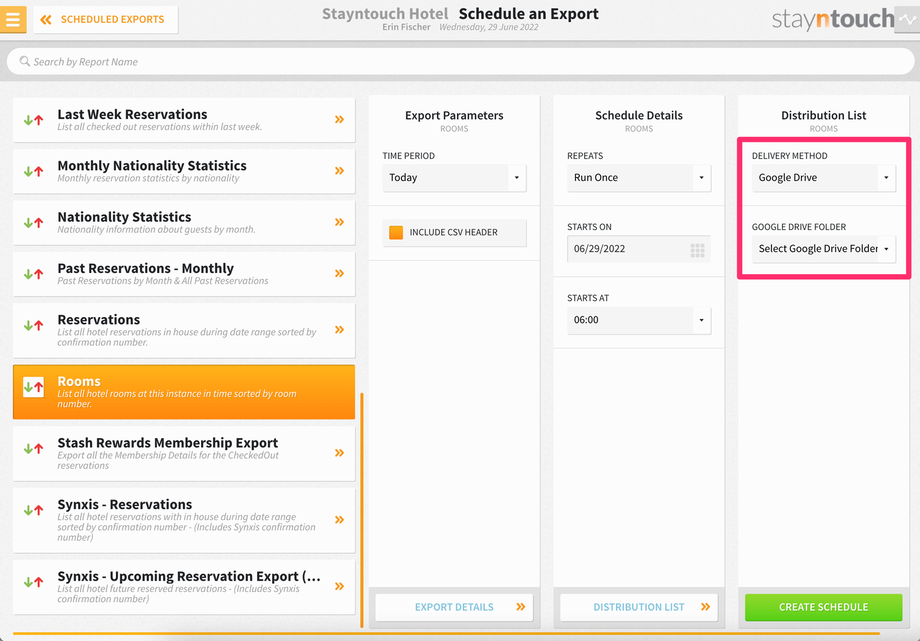Click export arrows icon for Stash Rewards Membership
Image resolution: width=920 pixels, height=641 pixels.
(33, 448)
